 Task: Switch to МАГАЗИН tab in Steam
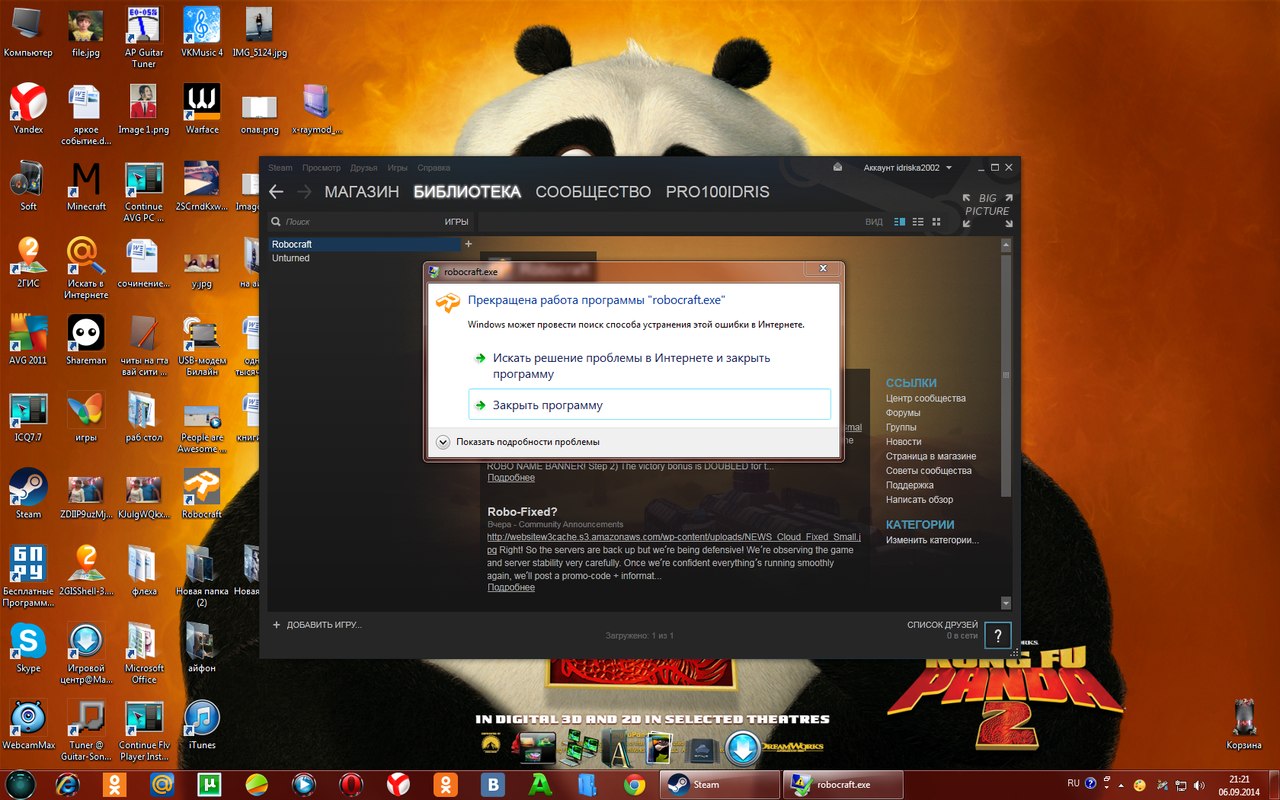pos(362,192)
